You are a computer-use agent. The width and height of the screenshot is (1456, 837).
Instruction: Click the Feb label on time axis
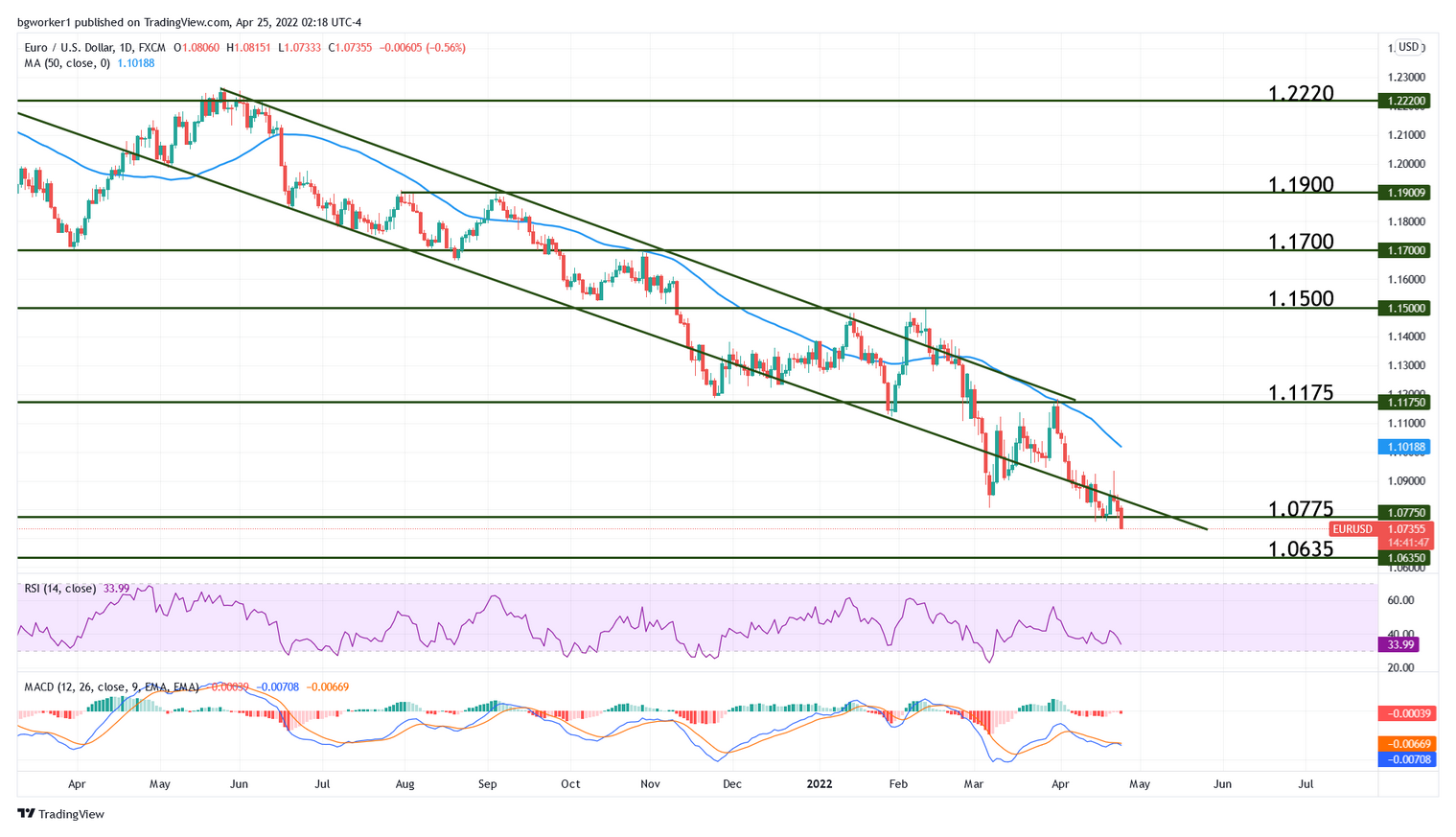click(898, 783)
